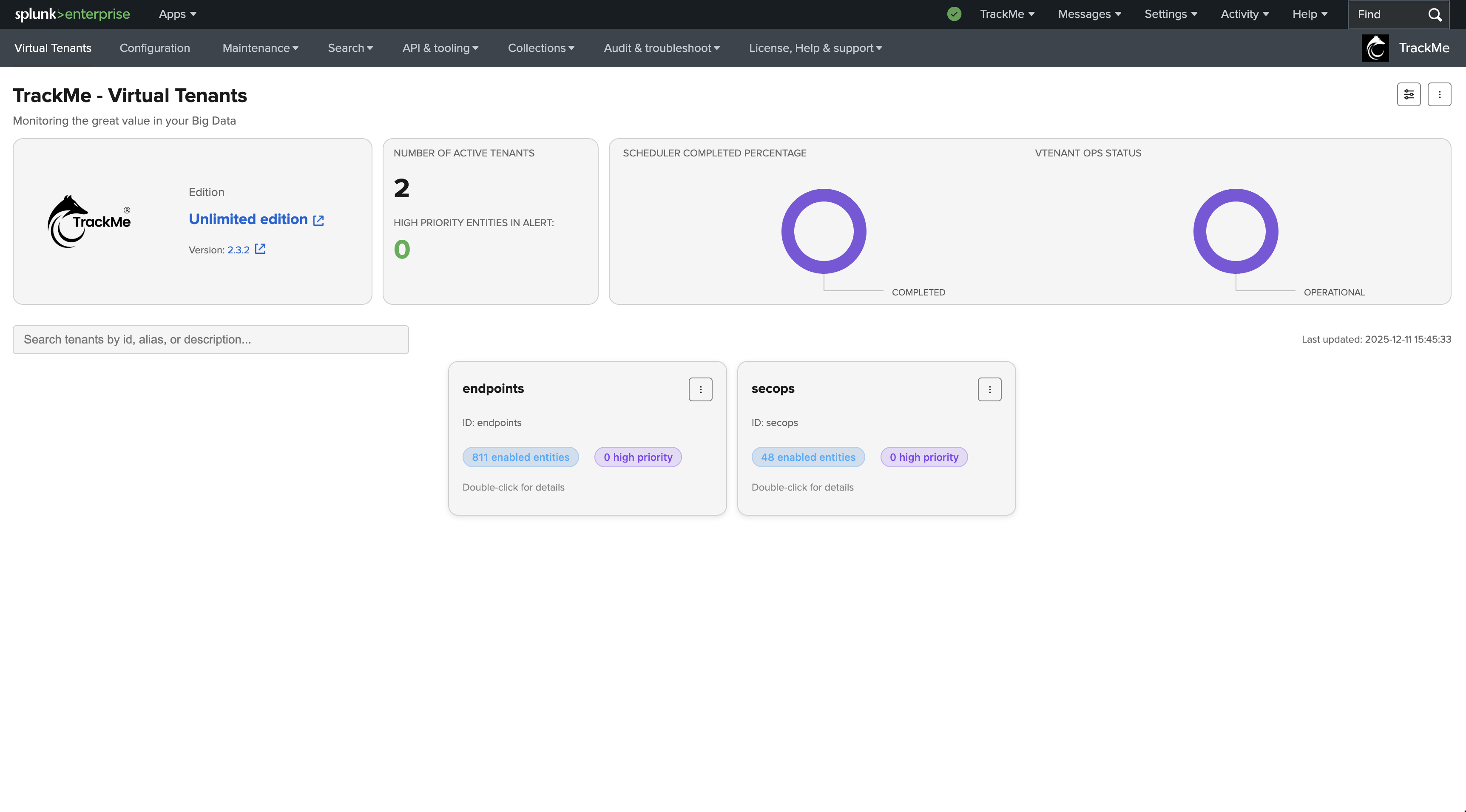The image size is (1466, 812).
Task: Click the external link icon beside version
Action: pyautogui.click(x=260, y=249)
